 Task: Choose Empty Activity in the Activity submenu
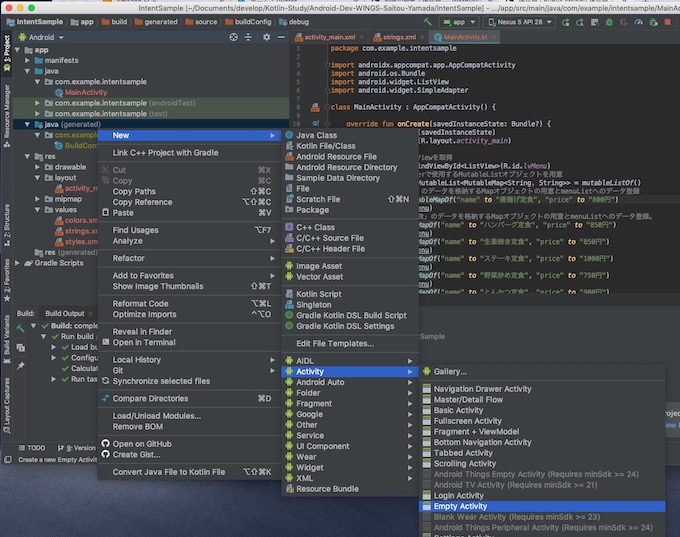point(542,507)
